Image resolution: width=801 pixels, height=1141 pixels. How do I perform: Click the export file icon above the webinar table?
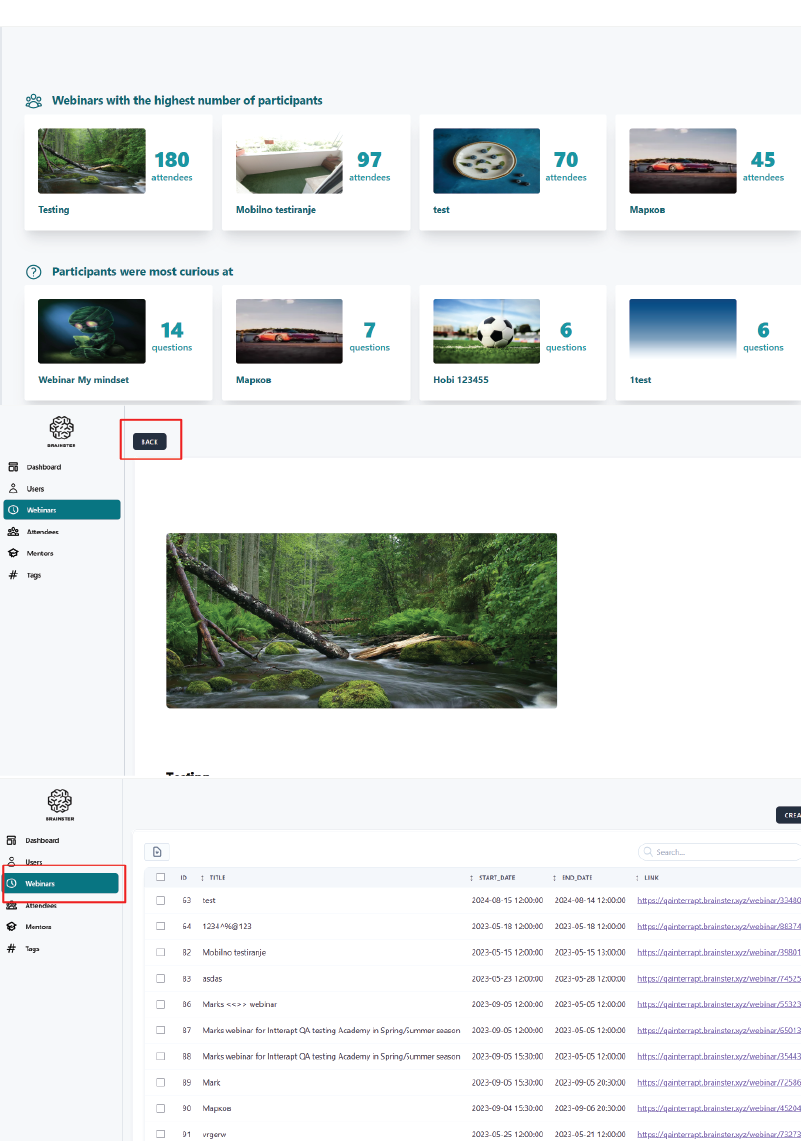[157, 852]
